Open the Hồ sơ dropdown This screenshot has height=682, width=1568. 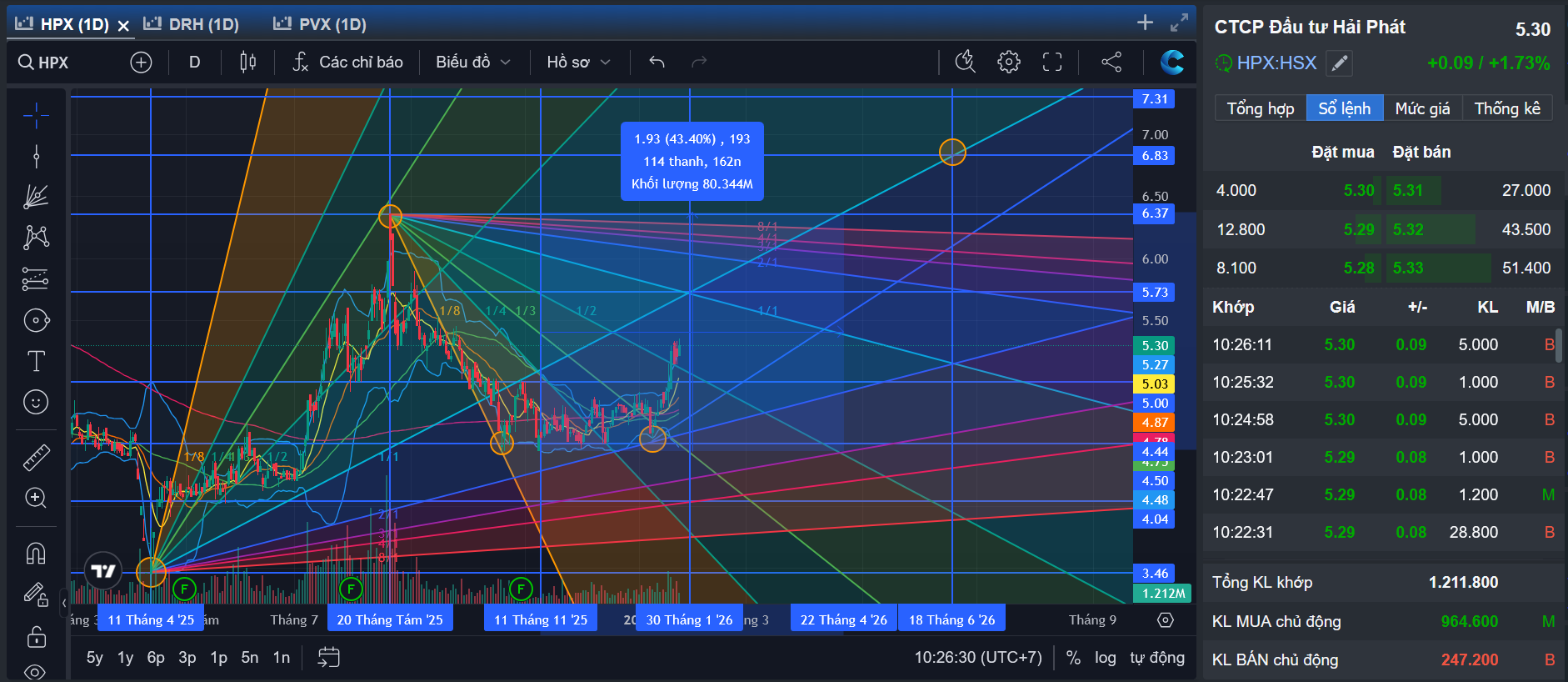(579, 63)
